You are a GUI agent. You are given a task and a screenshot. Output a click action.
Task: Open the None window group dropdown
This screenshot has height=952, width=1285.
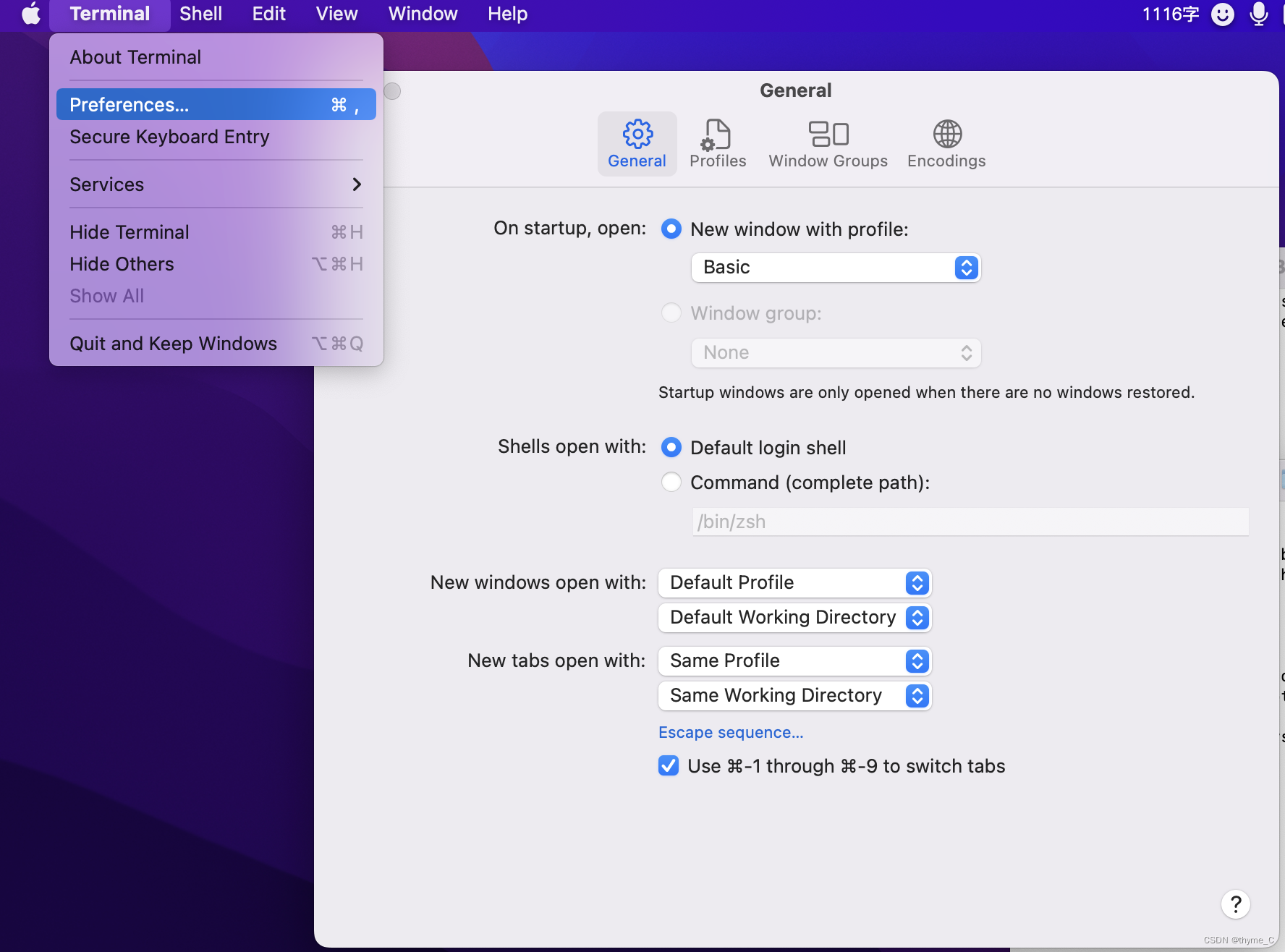836,353
